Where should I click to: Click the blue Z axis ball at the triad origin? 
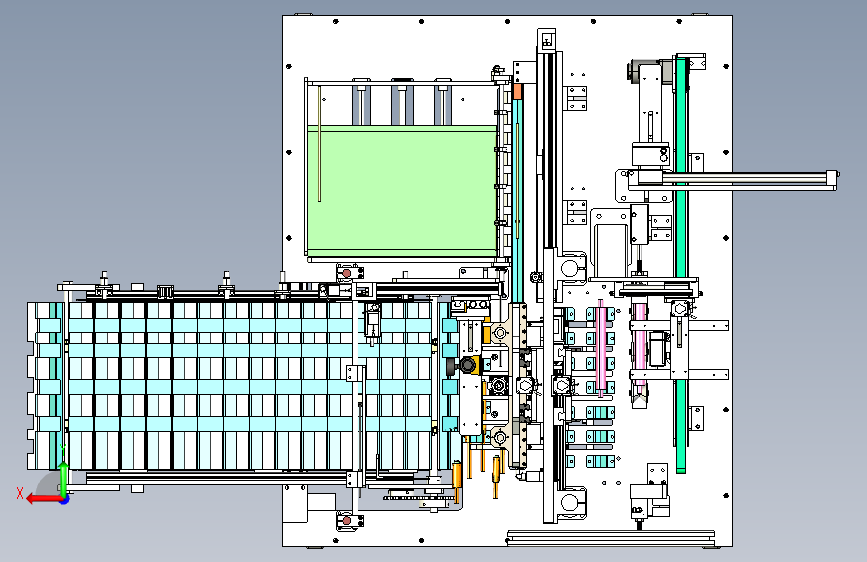(64, 500)
